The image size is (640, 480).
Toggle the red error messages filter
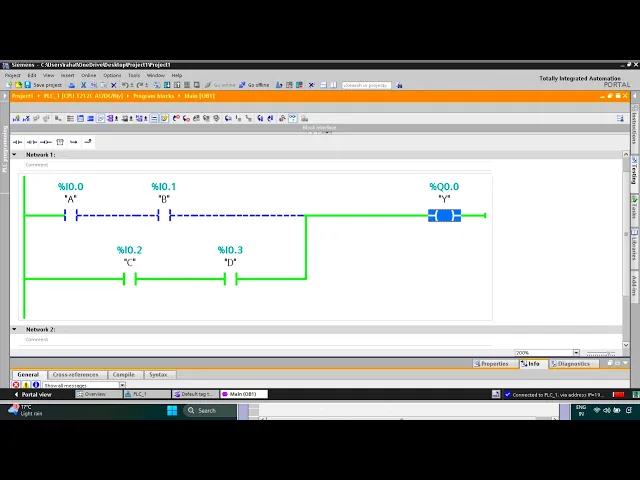pyautogui.click(x=16, y=385)
